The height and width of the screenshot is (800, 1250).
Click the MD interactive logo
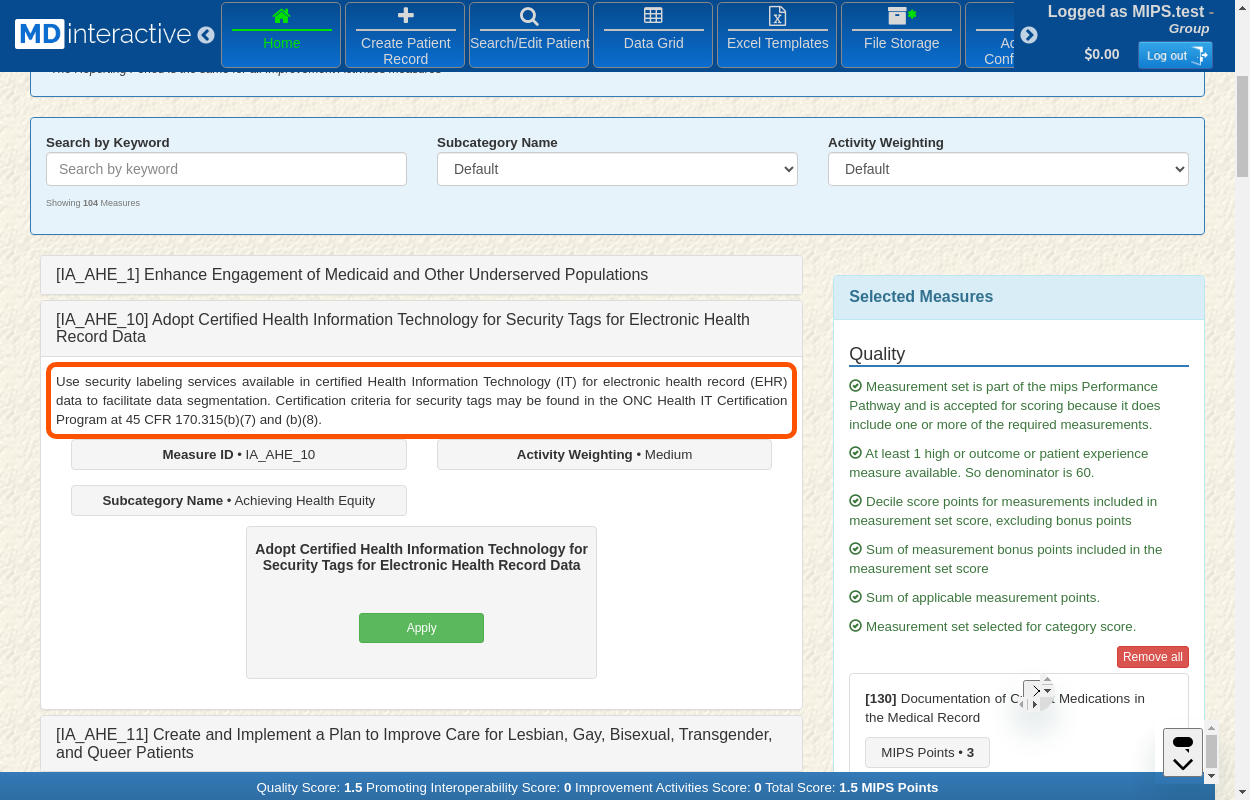point(103,34)
